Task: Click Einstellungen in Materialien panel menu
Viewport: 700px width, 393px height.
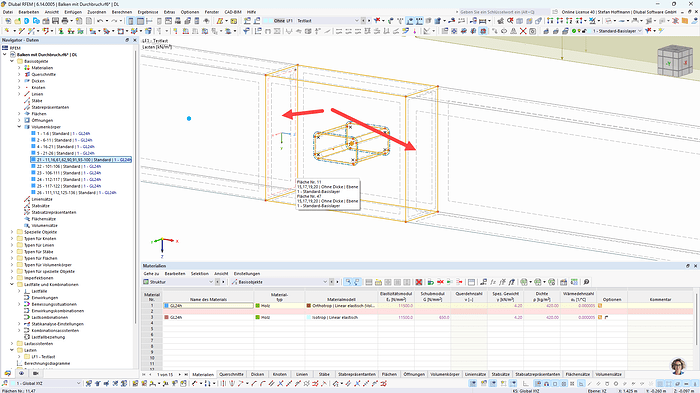Action: pos(247,273)
